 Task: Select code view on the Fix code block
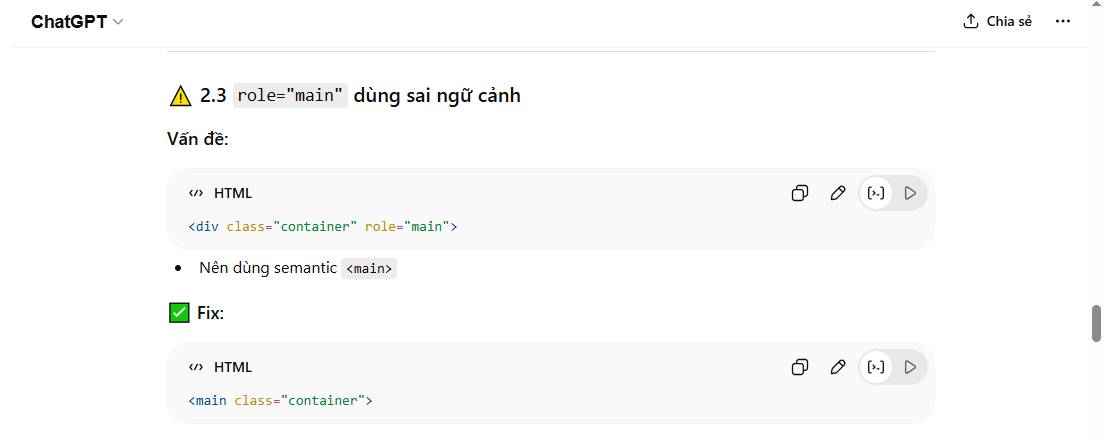pos(876,367)
